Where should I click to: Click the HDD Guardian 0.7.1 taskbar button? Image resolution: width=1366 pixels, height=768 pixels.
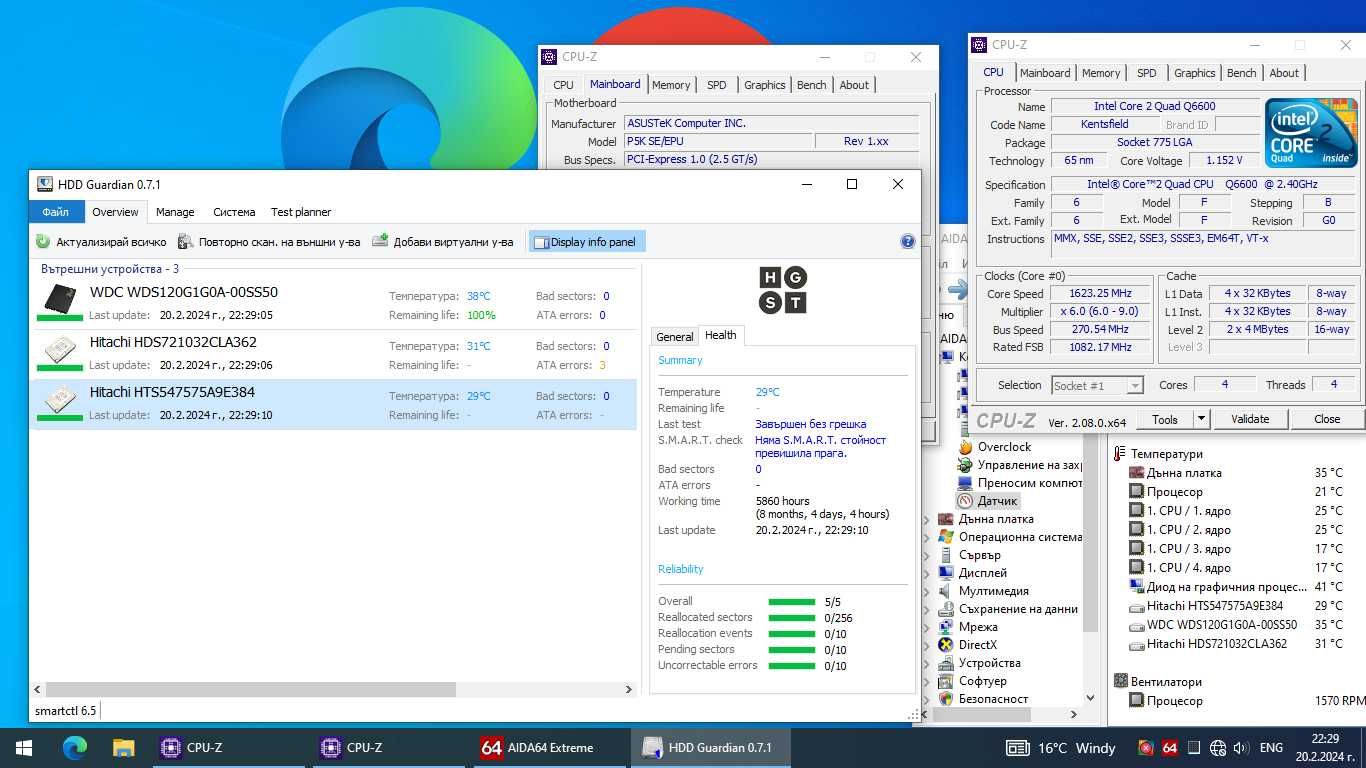pos(710,747)
